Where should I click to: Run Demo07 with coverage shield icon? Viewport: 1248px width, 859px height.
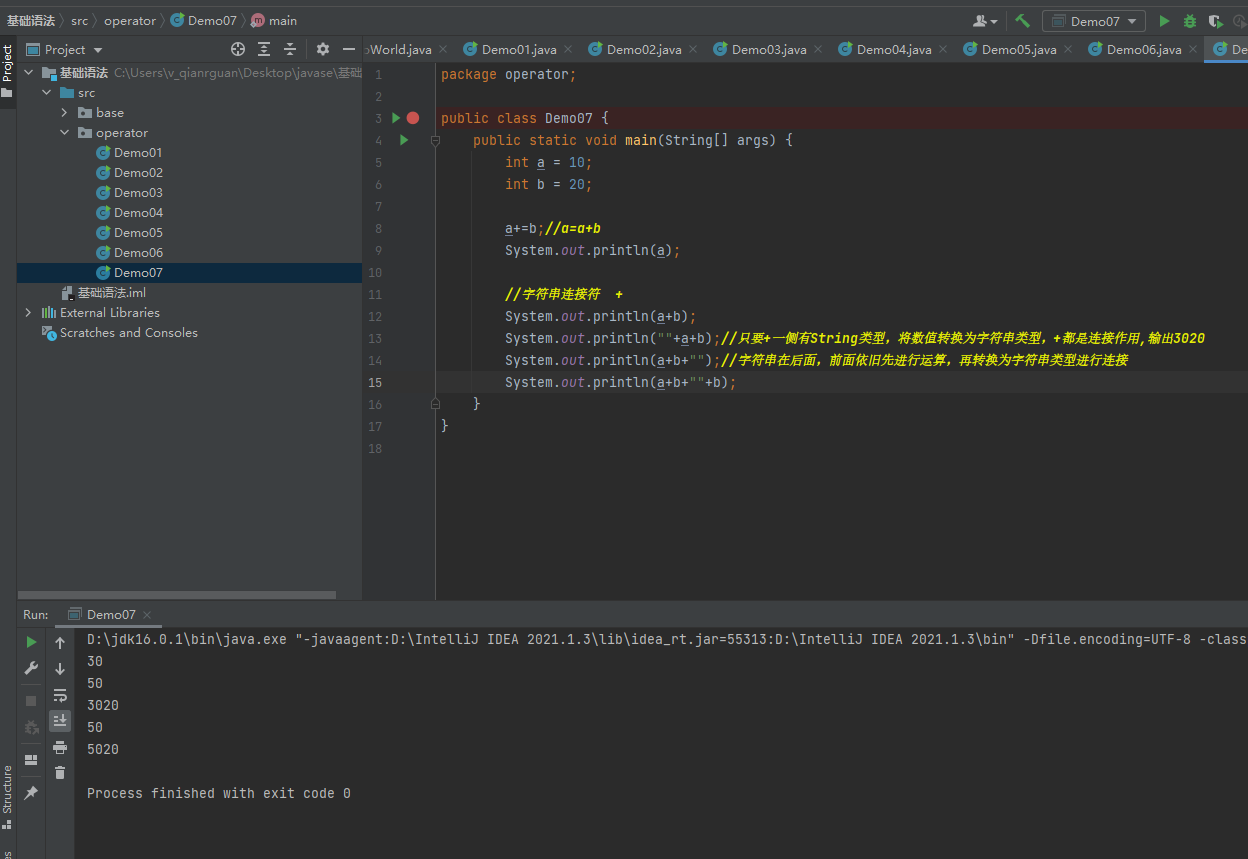1215,21
